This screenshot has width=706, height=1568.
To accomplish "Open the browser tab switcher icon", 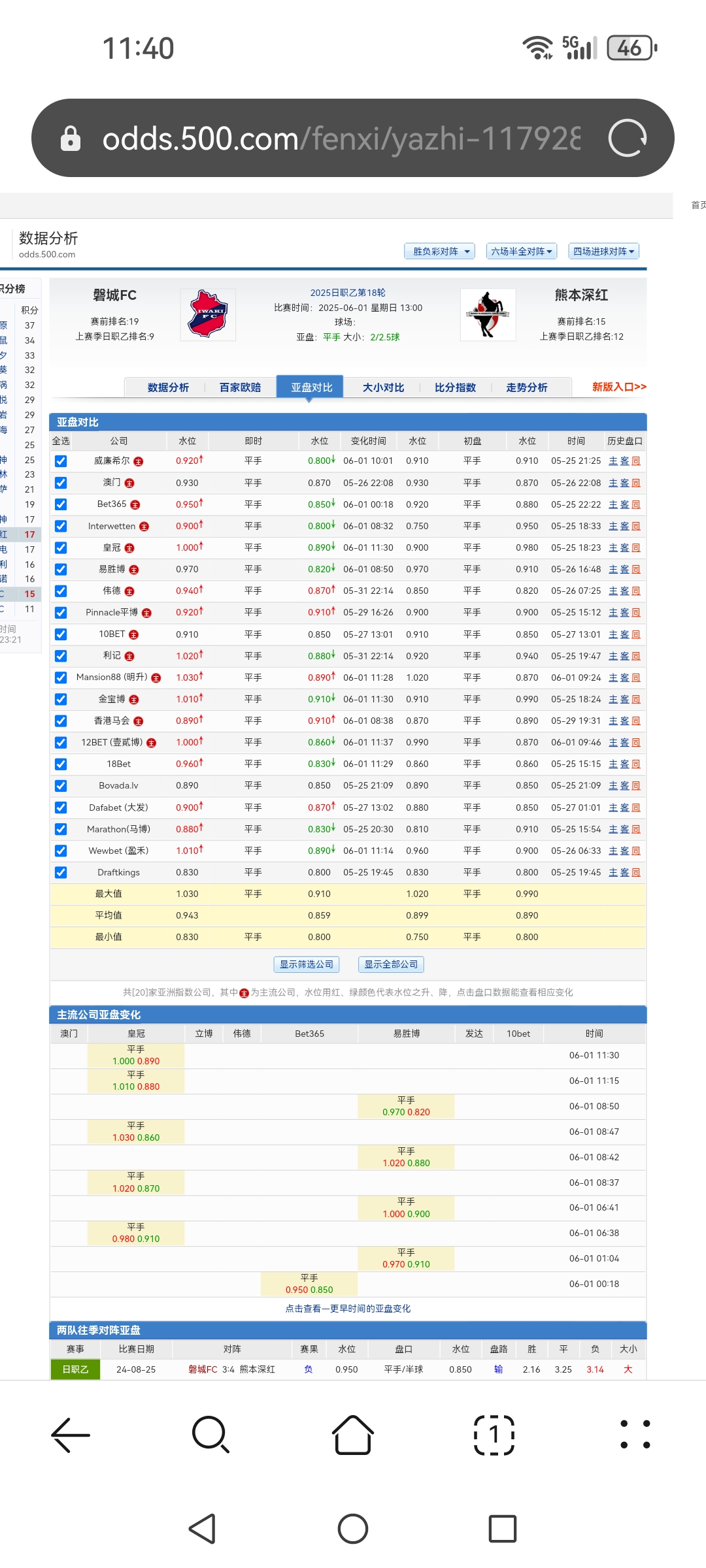I will coord(494,1435).
